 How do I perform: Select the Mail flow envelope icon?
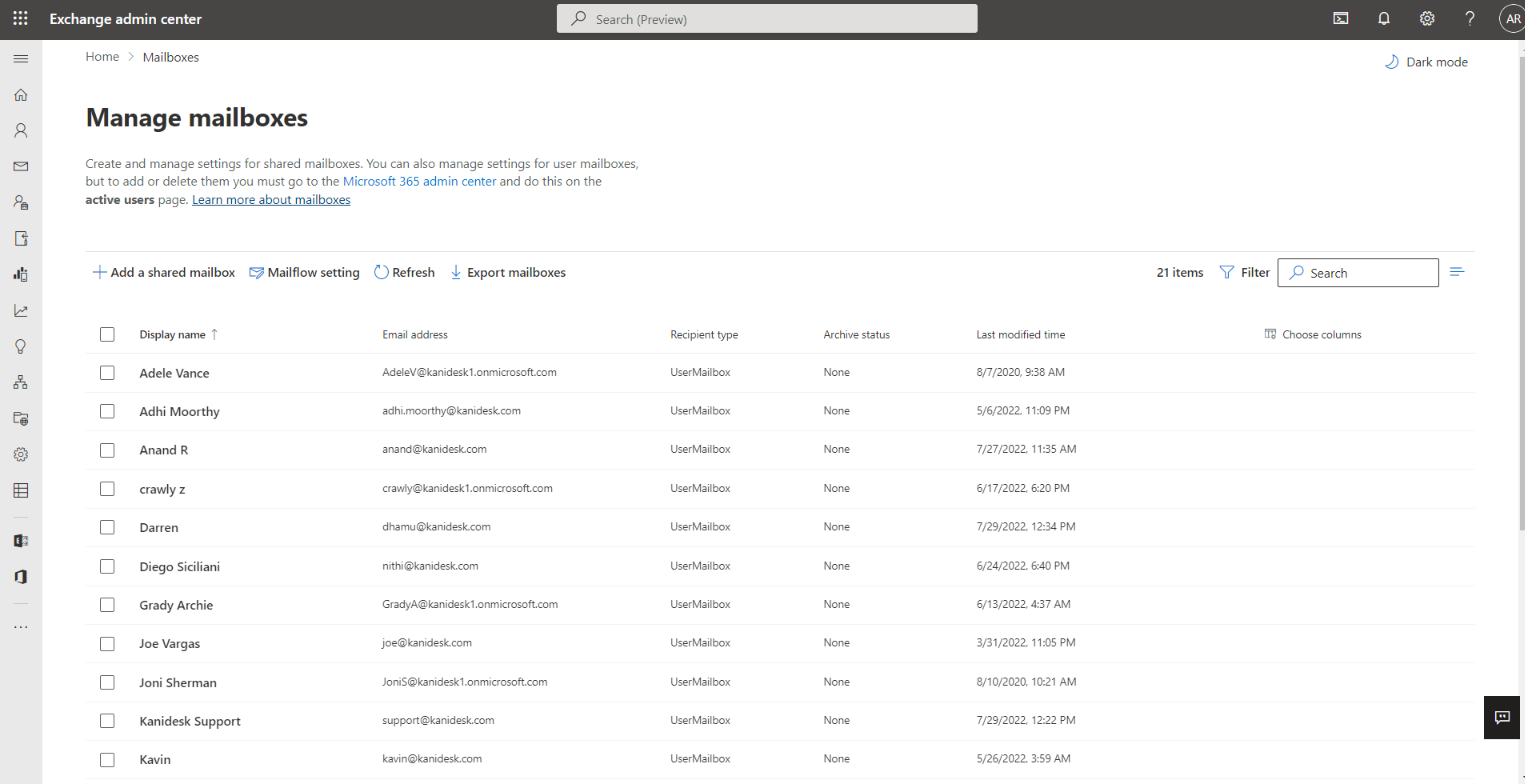20,166
